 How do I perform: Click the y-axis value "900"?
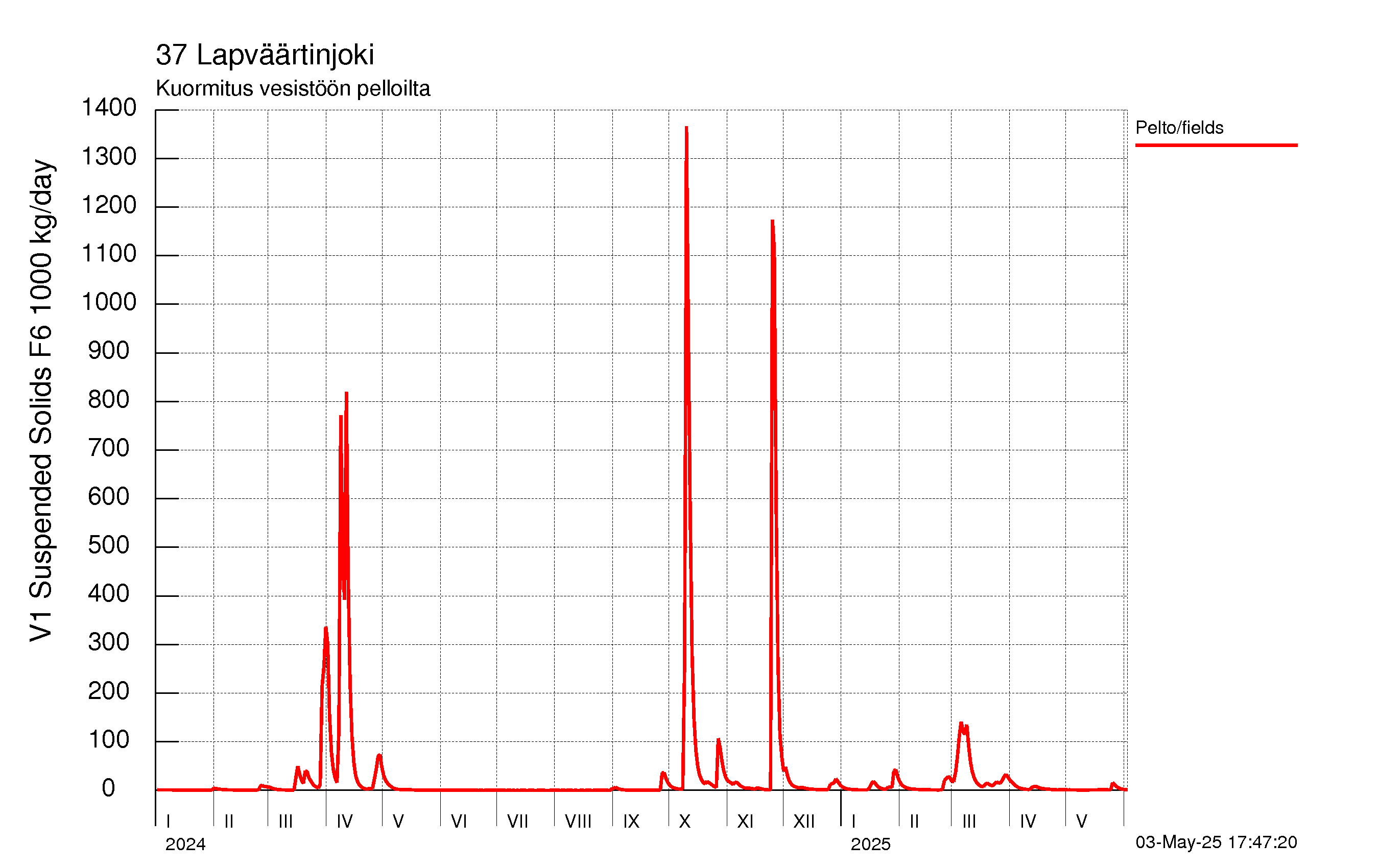109,350
